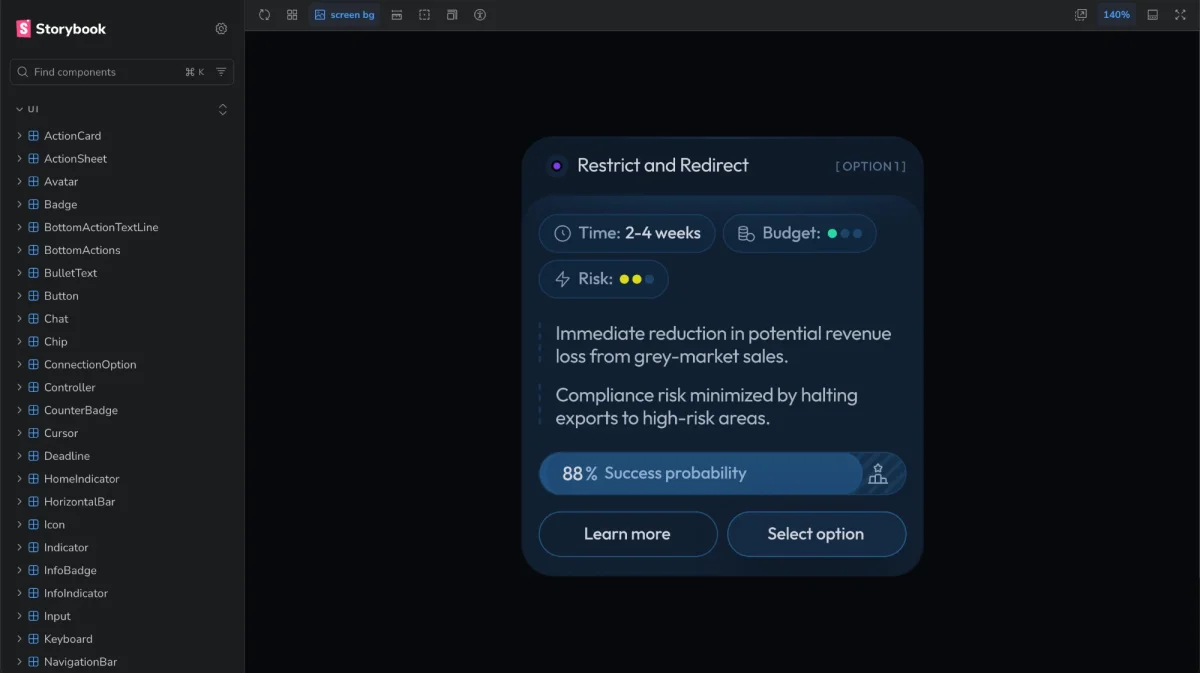Click the ConnectionOption component icon
Screen dimensions: 1200x673
34,365
